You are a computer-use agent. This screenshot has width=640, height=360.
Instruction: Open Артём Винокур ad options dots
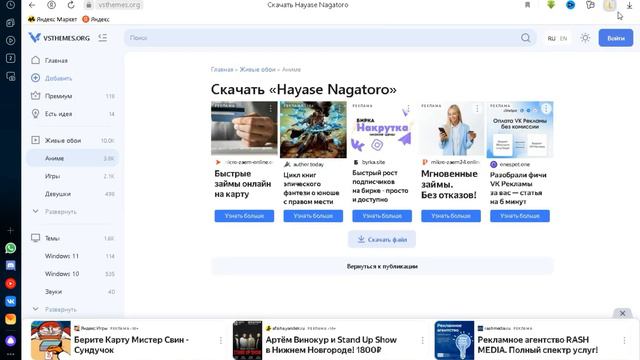pyautogui.click(x=422, y=340)
